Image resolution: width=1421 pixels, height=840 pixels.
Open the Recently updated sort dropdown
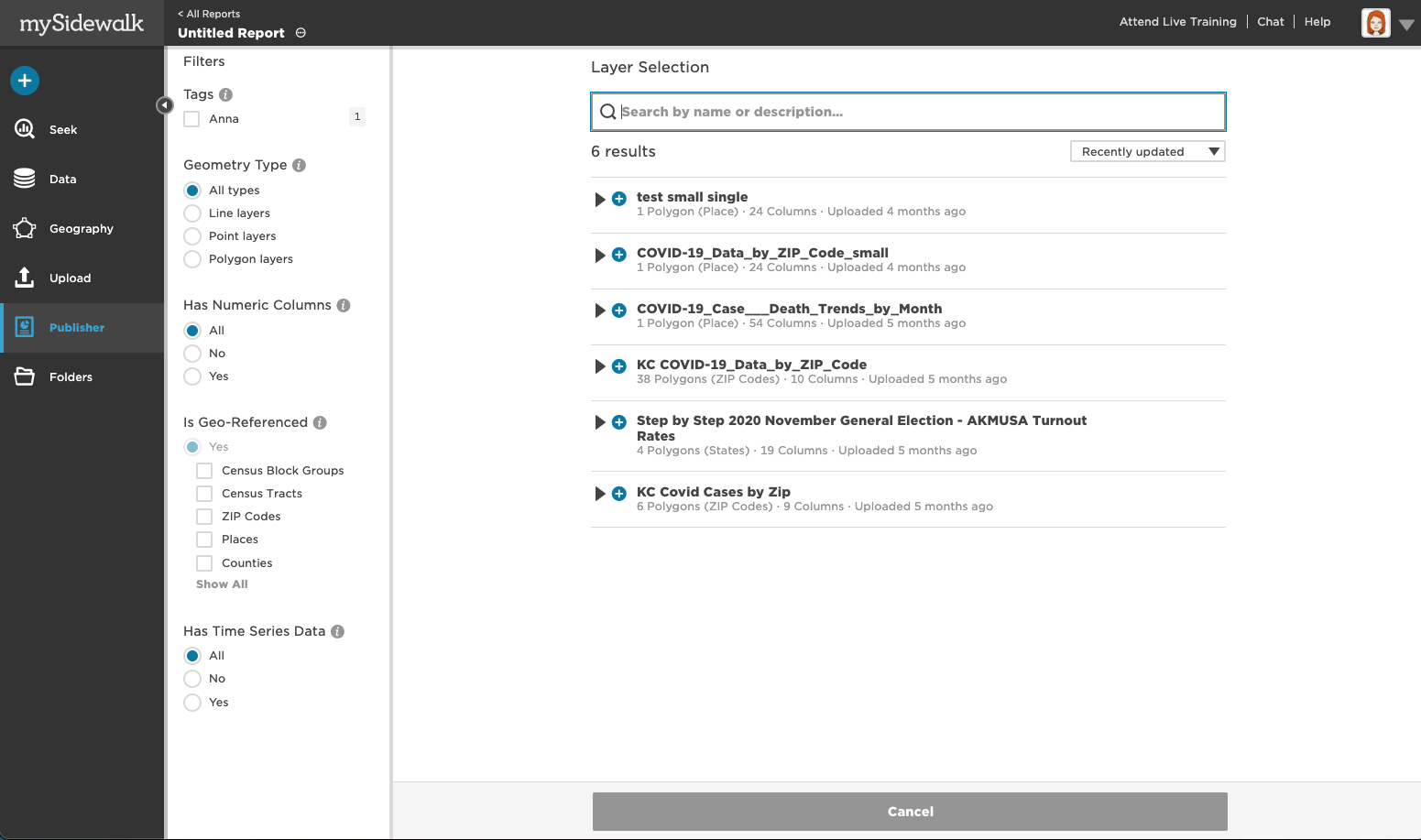click(x=1147, y=151)
